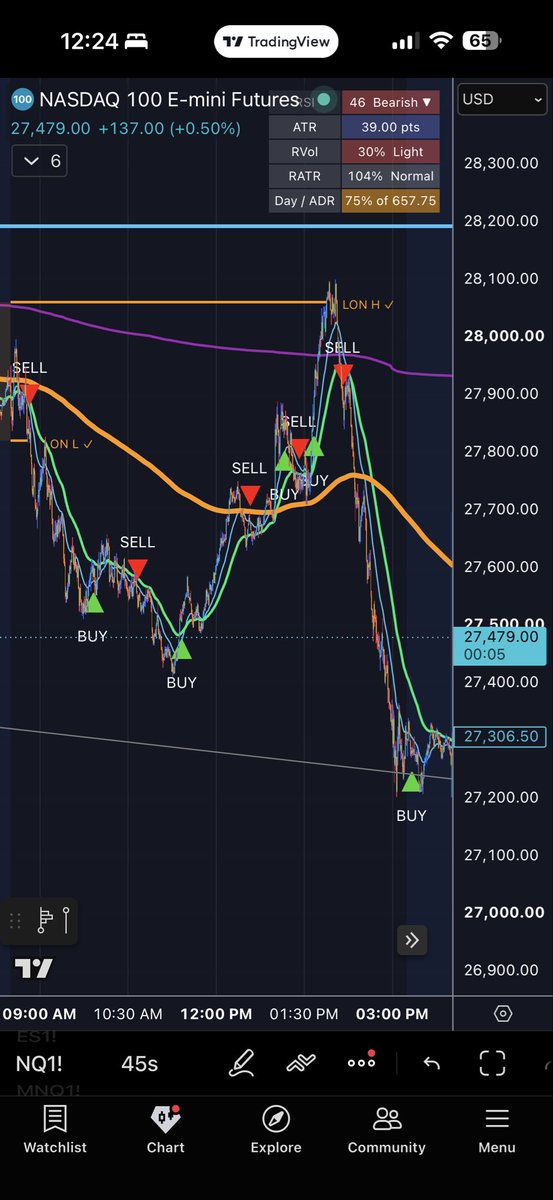Tap the 12:24 clock in the status bar

coord(89,42)
